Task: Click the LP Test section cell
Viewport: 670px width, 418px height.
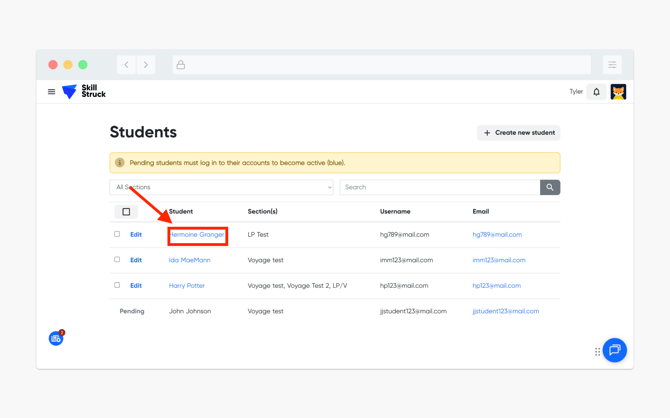Action: coord(258,235)
